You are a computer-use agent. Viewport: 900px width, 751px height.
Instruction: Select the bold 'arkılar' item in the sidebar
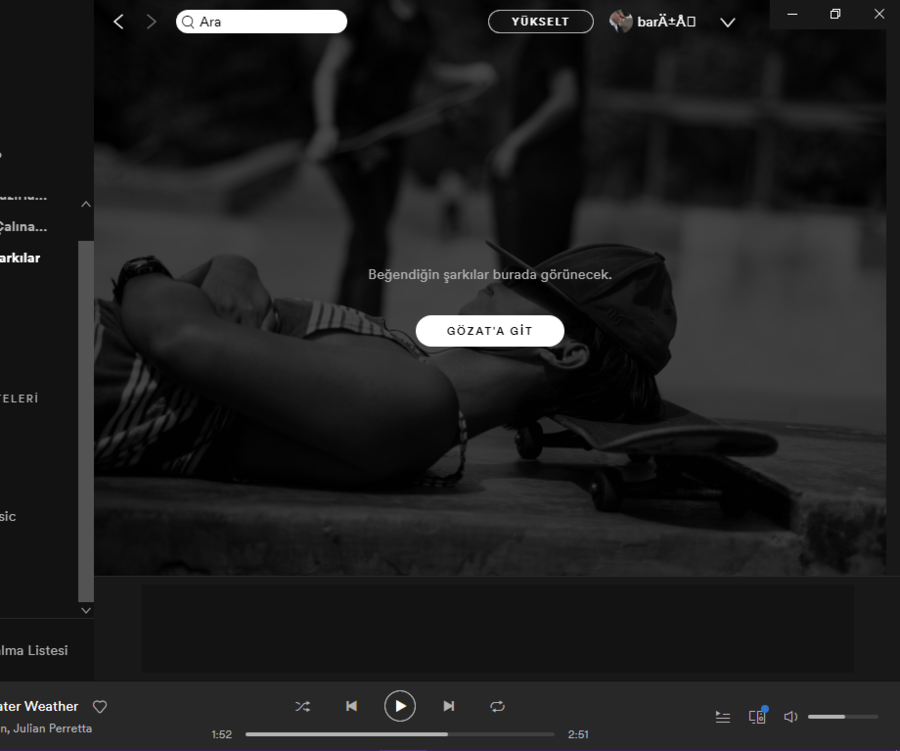tap(20, 258)
